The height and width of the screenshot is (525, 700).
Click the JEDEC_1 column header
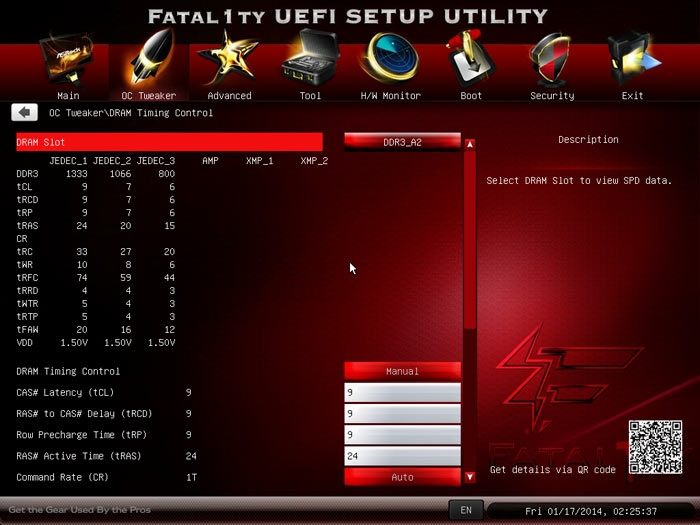(x=68, y=161)
